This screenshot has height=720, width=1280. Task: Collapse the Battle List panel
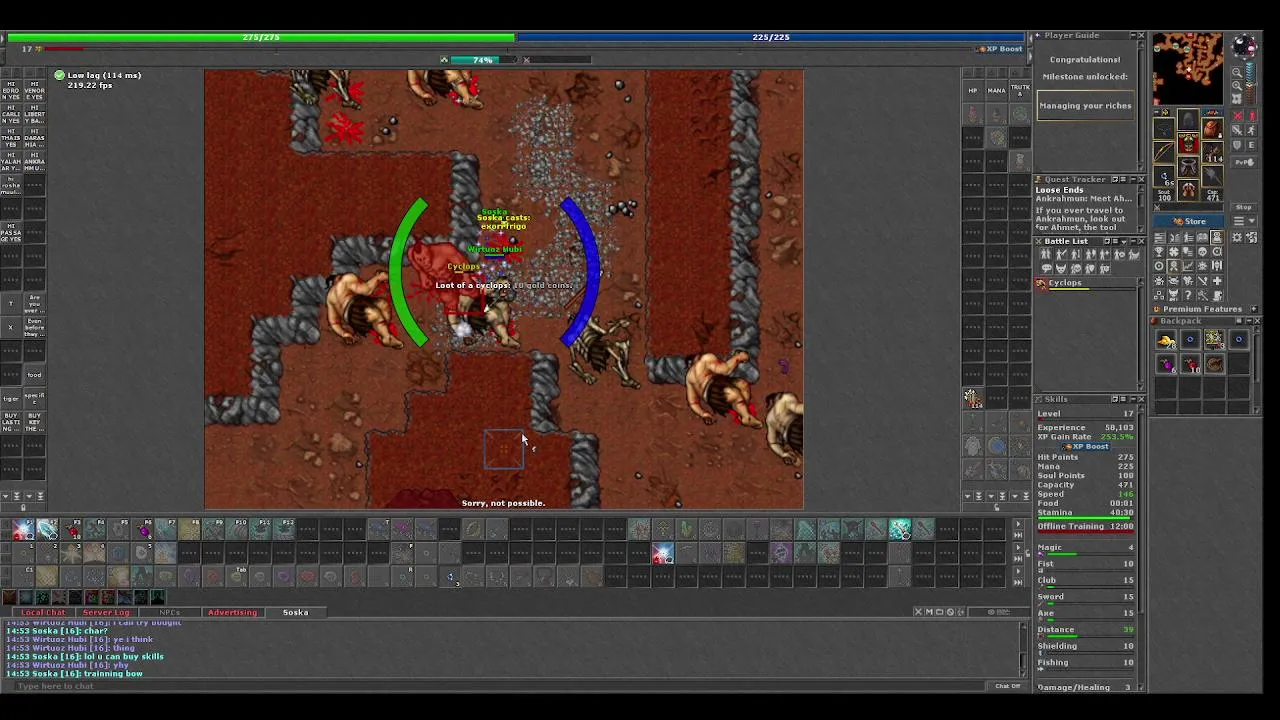point(1133,241)
